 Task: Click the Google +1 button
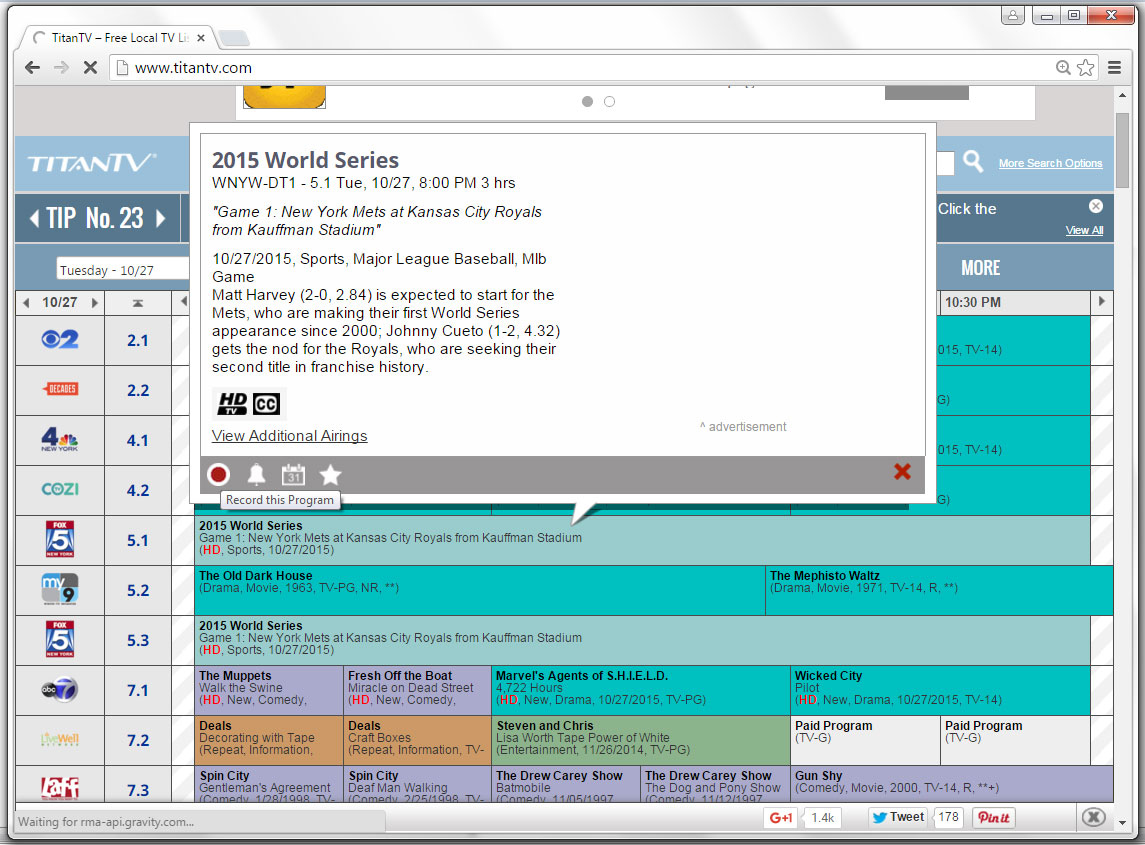[x=781, y=818]
